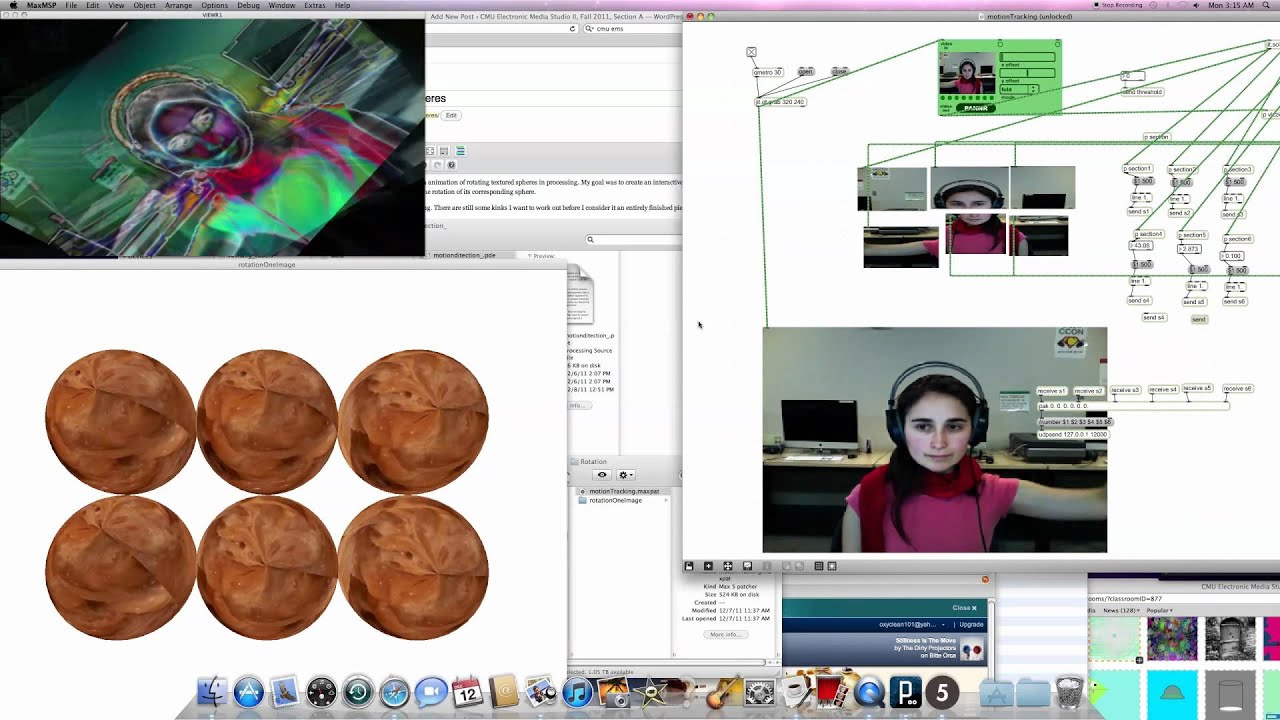Image resolution: width=1280 pixels, height=720 pixels.
Task: Open the File menu
Action: [71, 5]
